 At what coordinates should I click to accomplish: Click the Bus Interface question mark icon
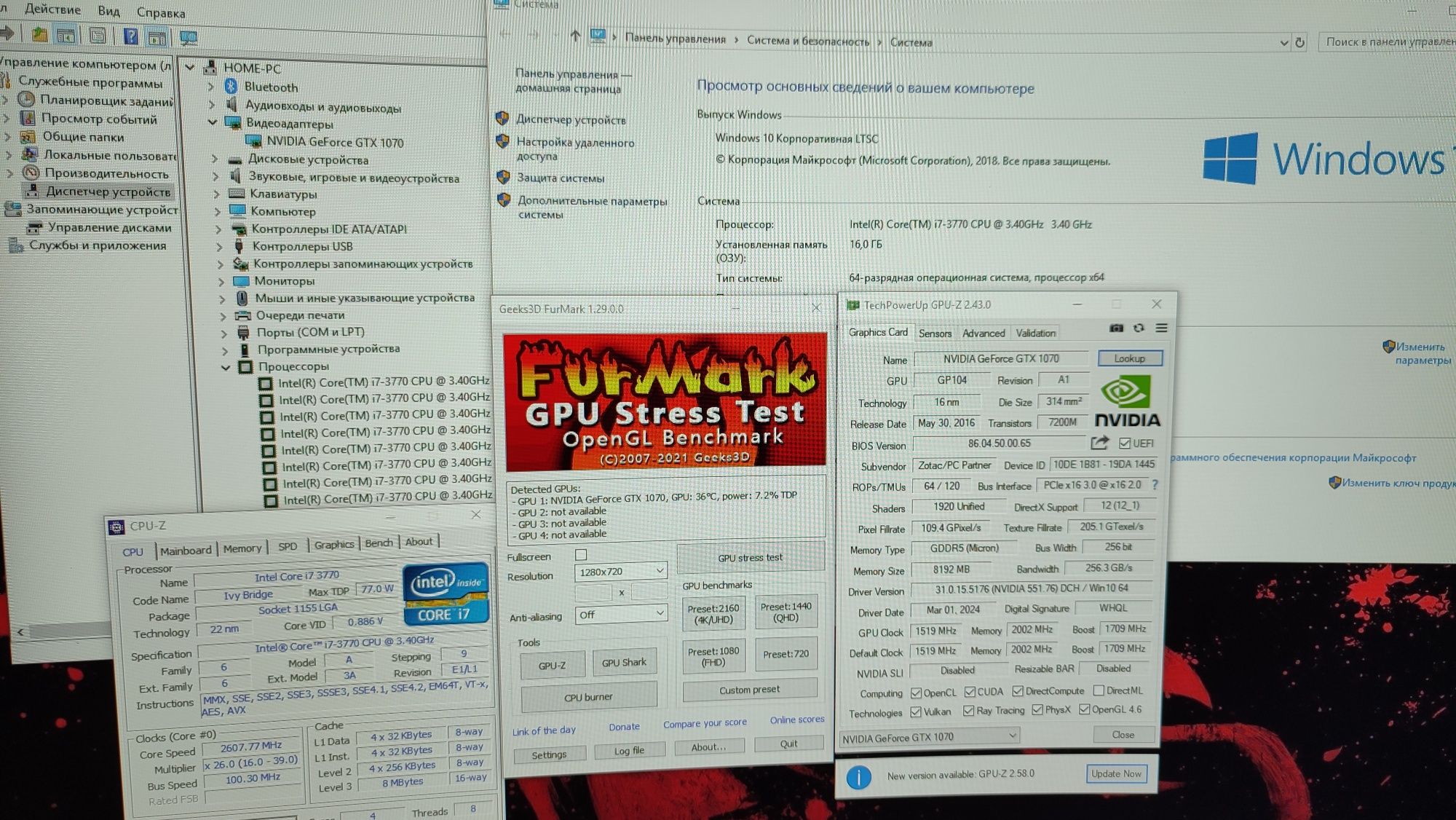(x=1155, y=484)
